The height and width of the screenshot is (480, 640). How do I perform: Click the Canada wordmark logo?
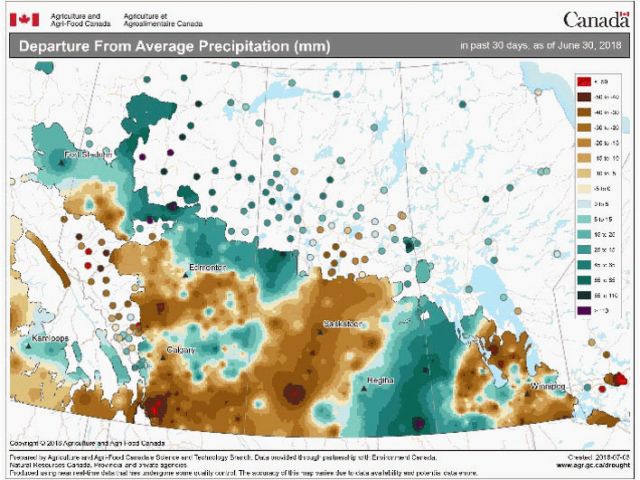point(596,20)
